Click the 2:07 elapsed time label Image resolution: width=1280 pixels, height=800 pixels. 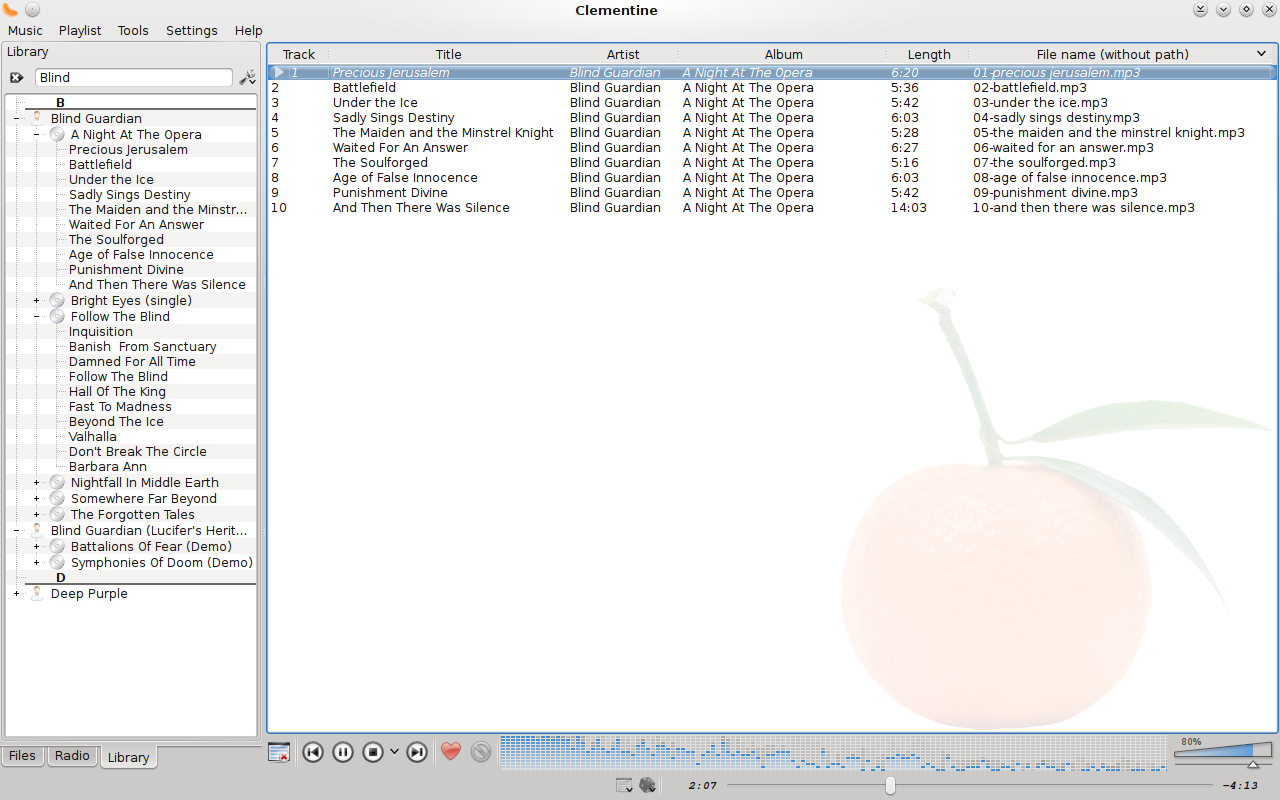point(703,785)
